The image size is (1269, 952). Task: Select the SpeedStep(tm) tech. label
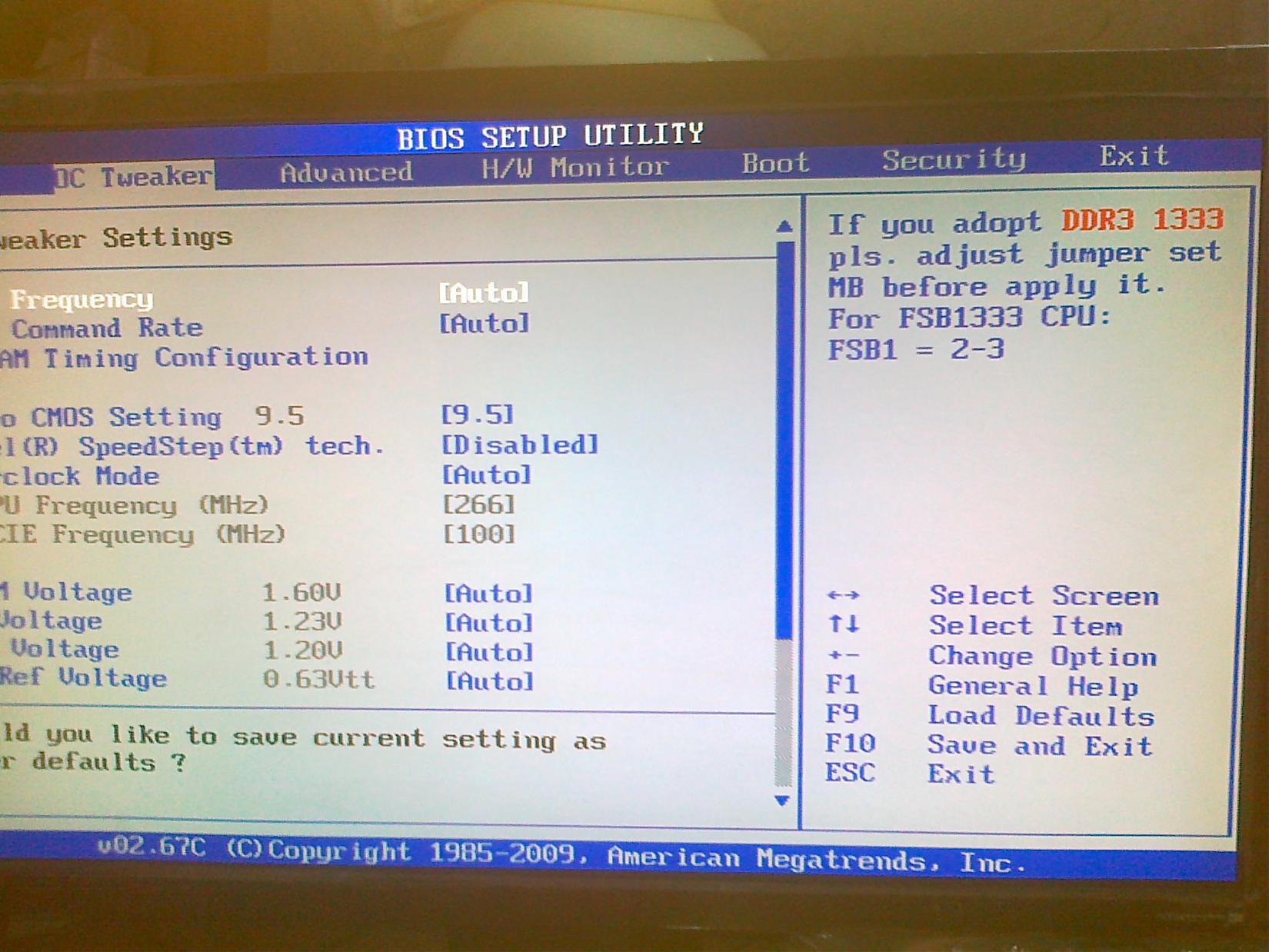pyautogui.click(x=192, y=446)
